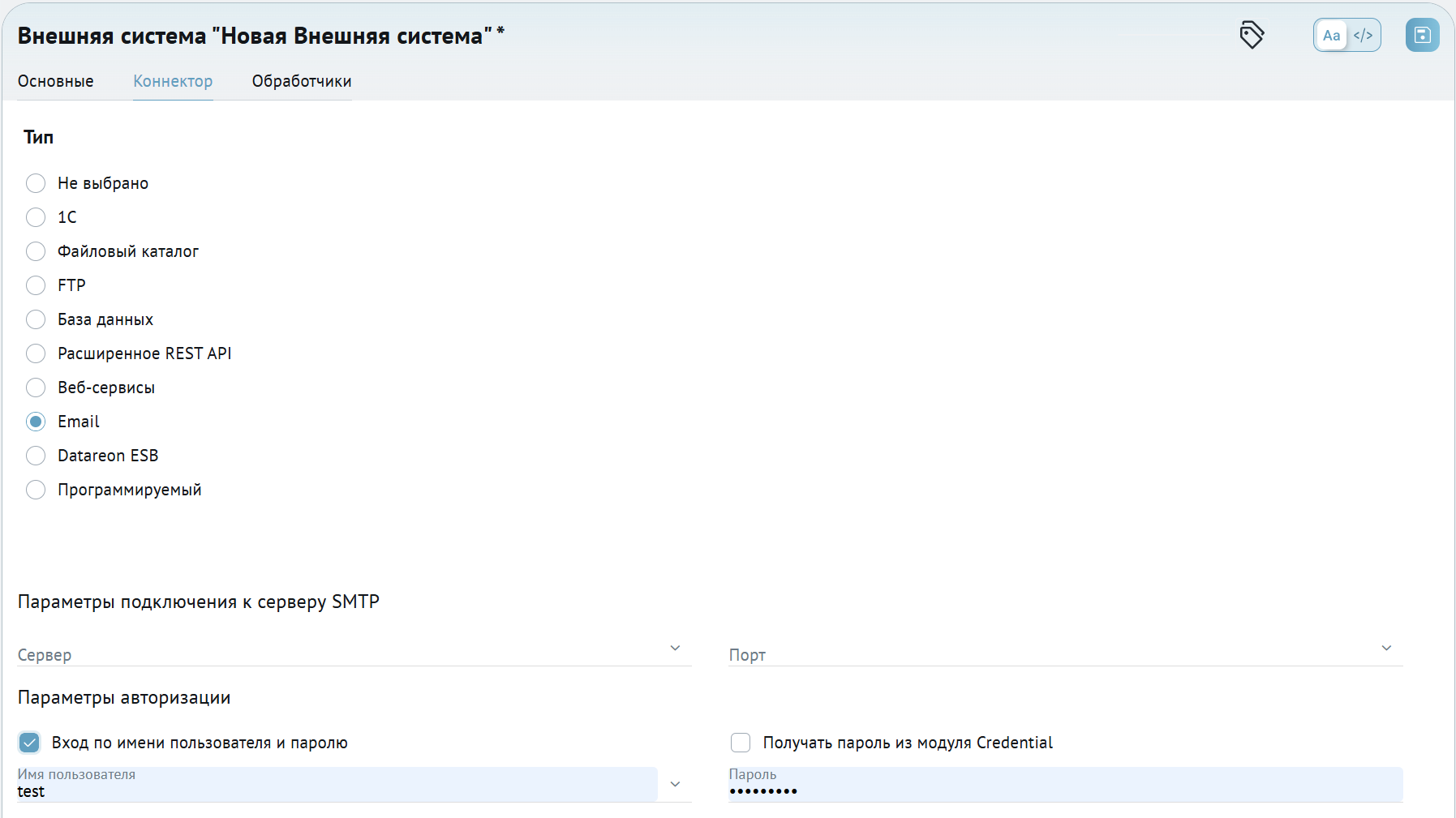Switch to the Обработчики tab
Viewport: 1456px width, 818px height.
tap(302, 81)
